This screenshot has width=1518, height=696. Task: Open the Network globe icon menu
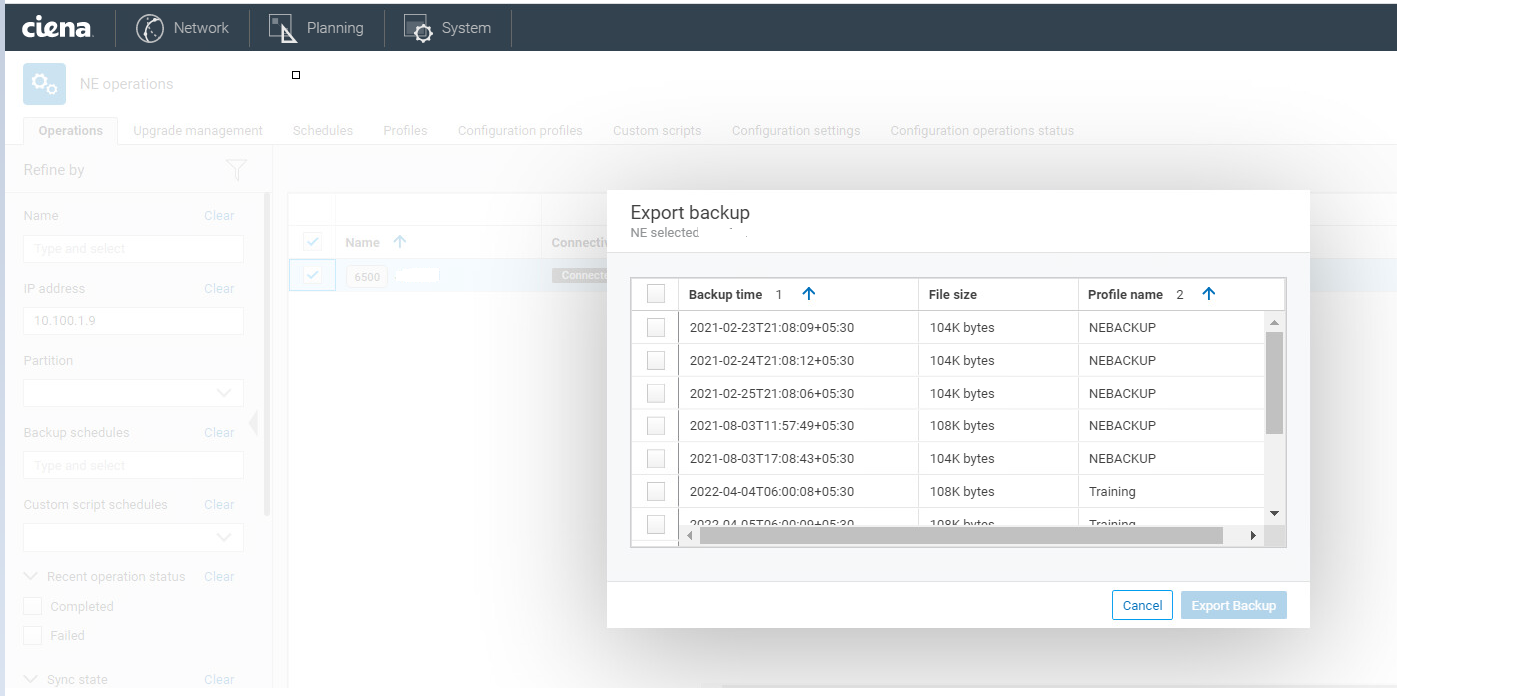coord(150,28)
